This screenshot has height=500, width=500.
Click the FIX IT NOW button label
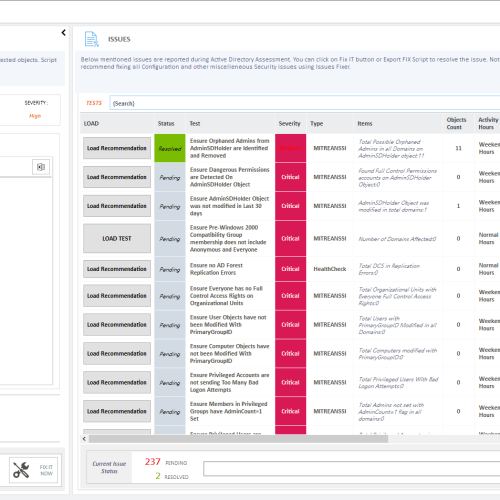coord(46,470)
